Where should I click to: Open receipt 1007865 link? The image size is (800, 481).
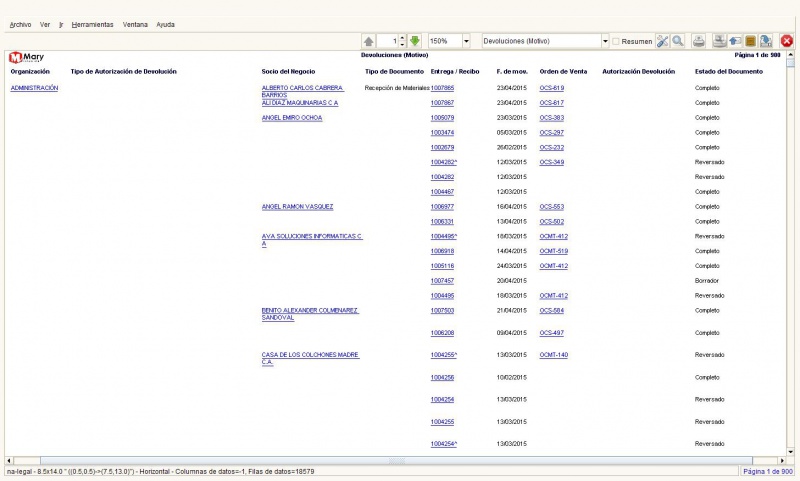442,88
